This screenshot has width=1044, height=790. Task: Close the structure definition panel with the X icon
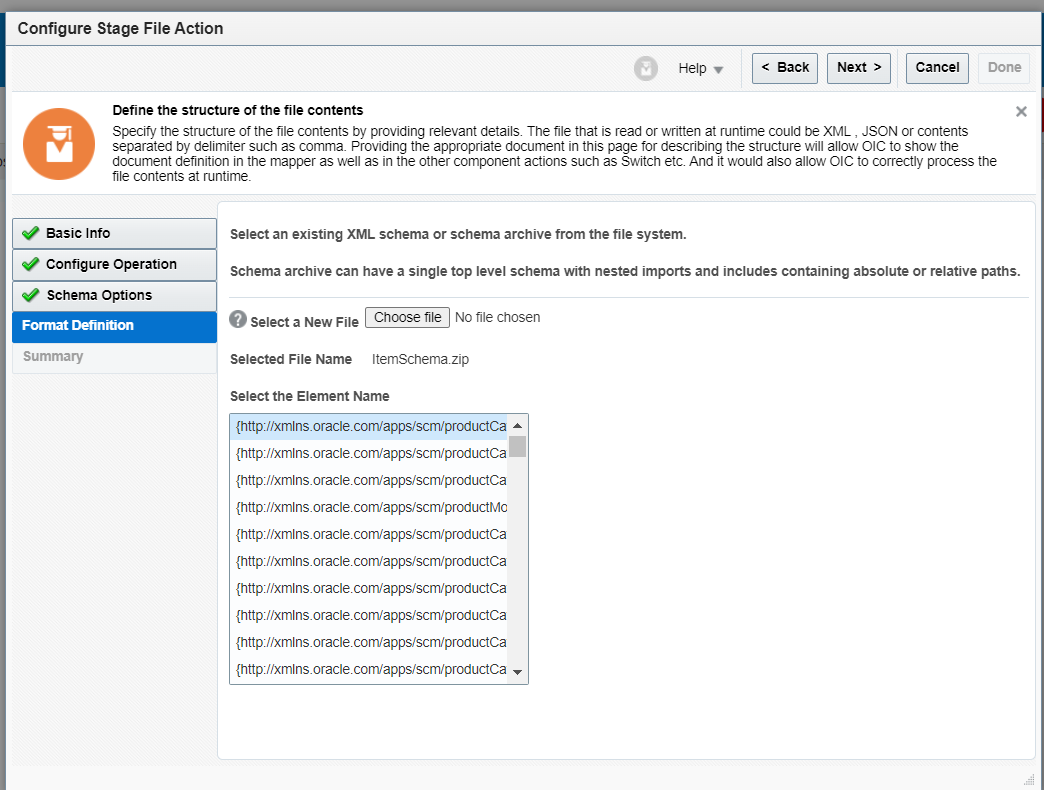1021,111
